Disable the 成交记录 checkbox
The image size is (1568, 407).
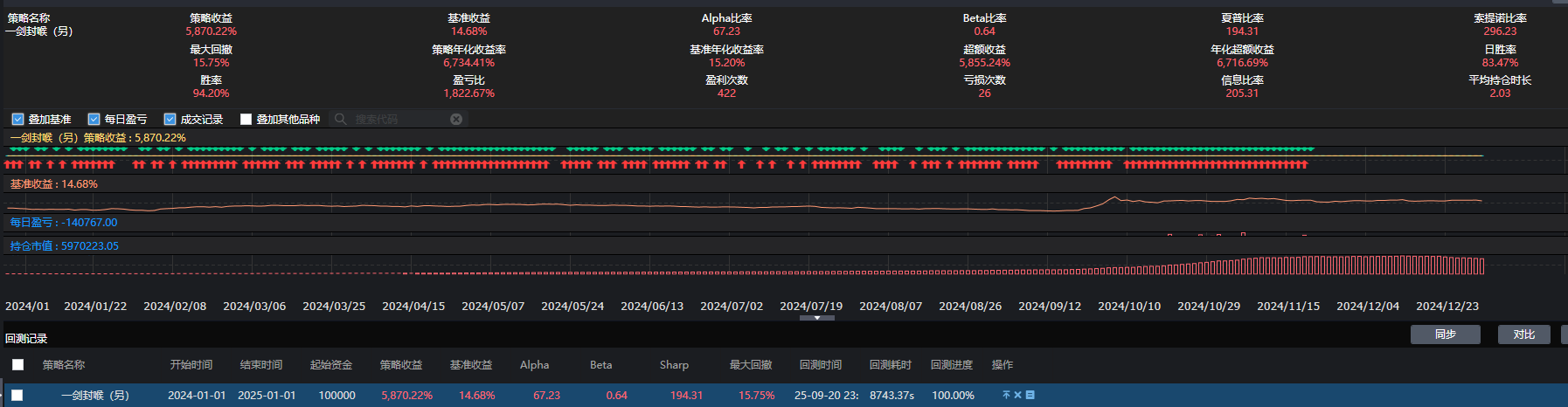170,119
